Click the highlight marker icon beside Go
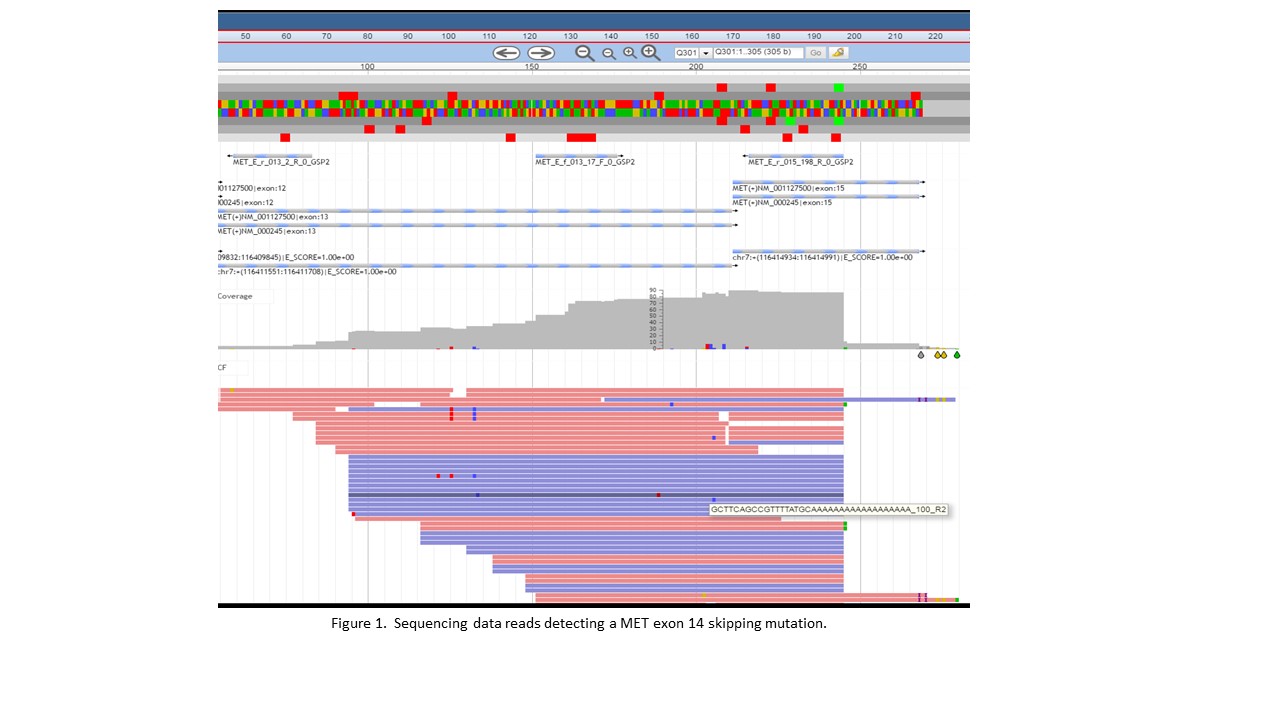1280x720 pixels. click(838, 53)
